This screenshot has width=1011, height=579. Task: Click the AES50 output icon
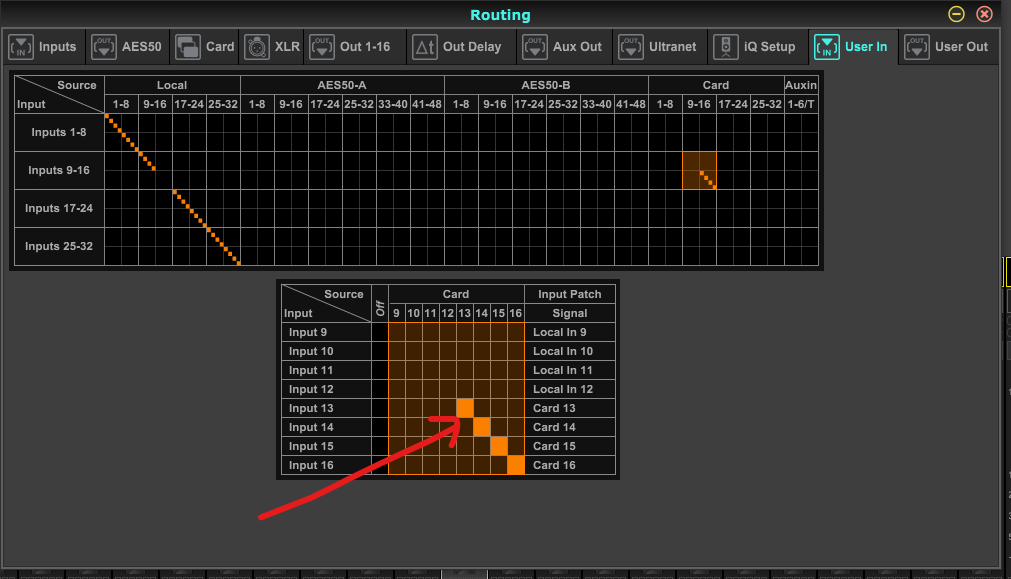coord(104,47)
